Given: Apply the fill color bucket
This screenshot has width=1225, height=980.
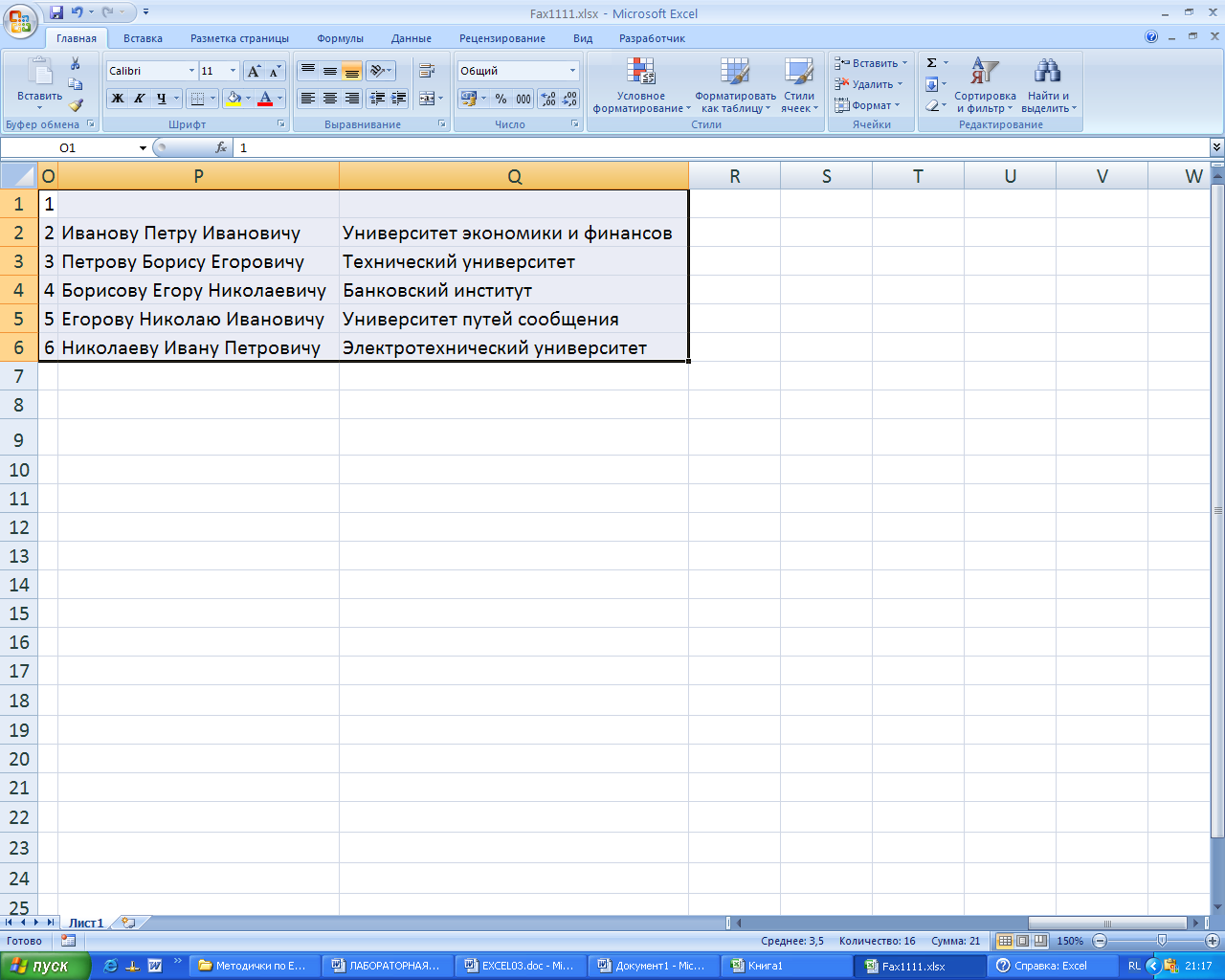Looking at the screenshot, I should point(234,98).
